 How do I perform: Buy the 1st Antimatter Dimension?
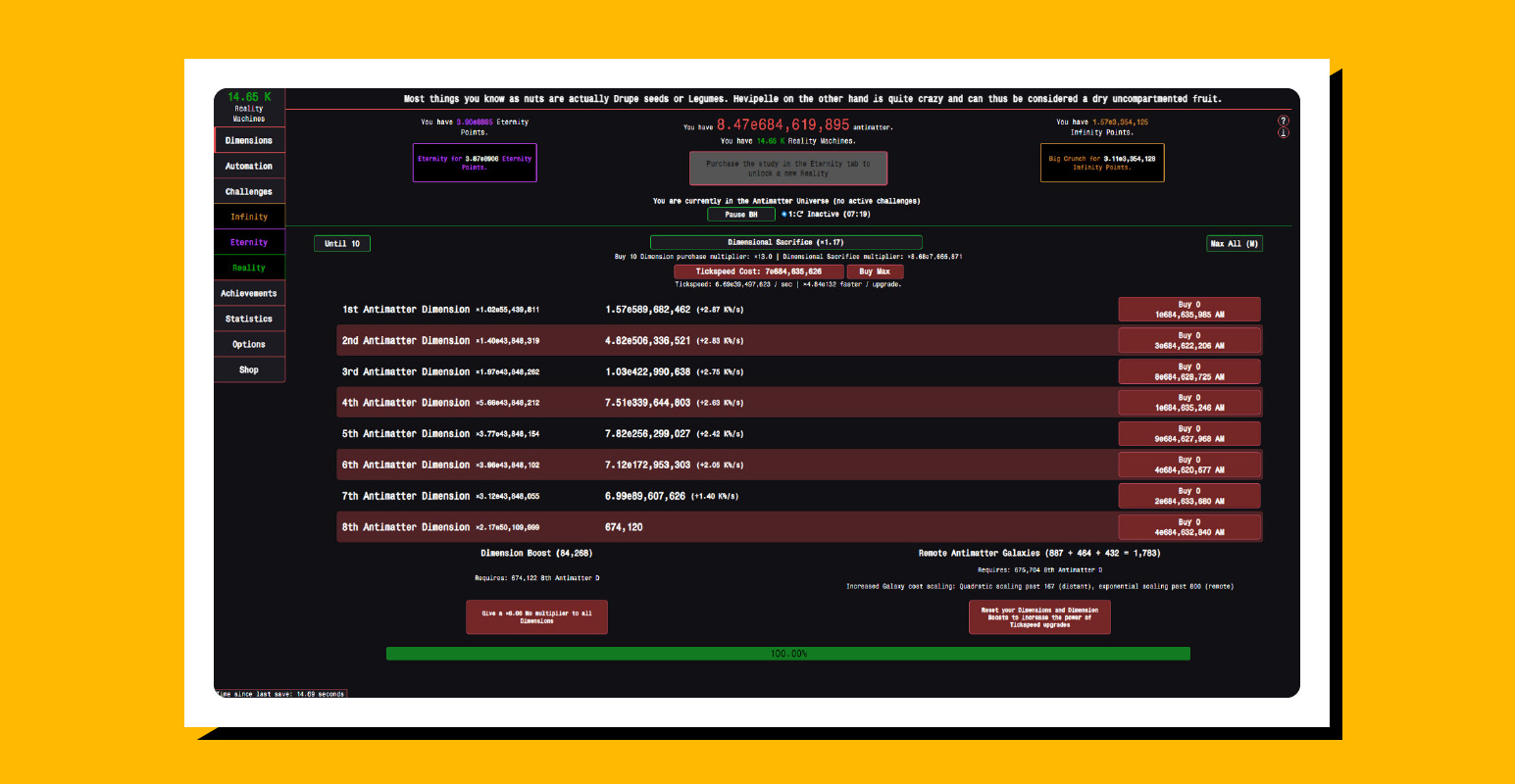(1188, 310)
